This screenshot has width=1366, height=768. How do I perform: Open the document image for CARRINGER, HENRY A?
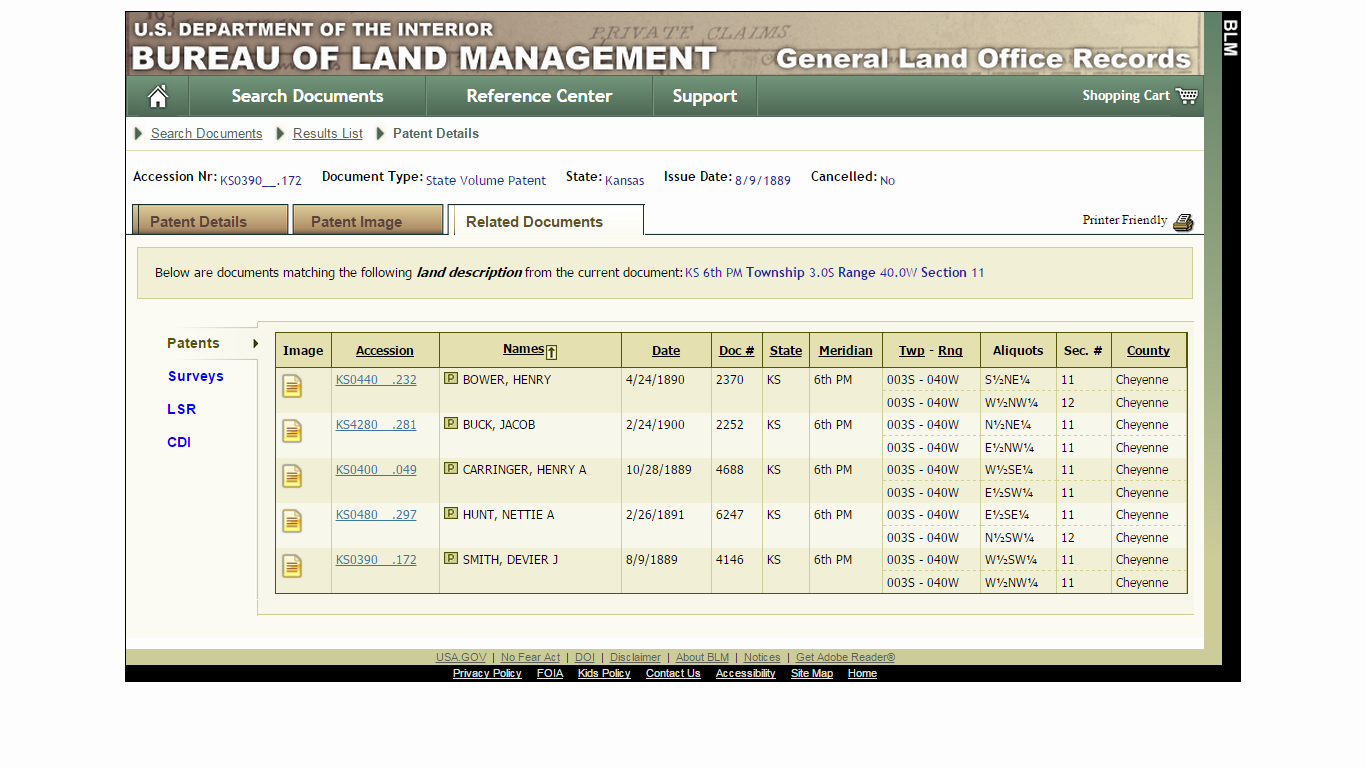[292, 475]
